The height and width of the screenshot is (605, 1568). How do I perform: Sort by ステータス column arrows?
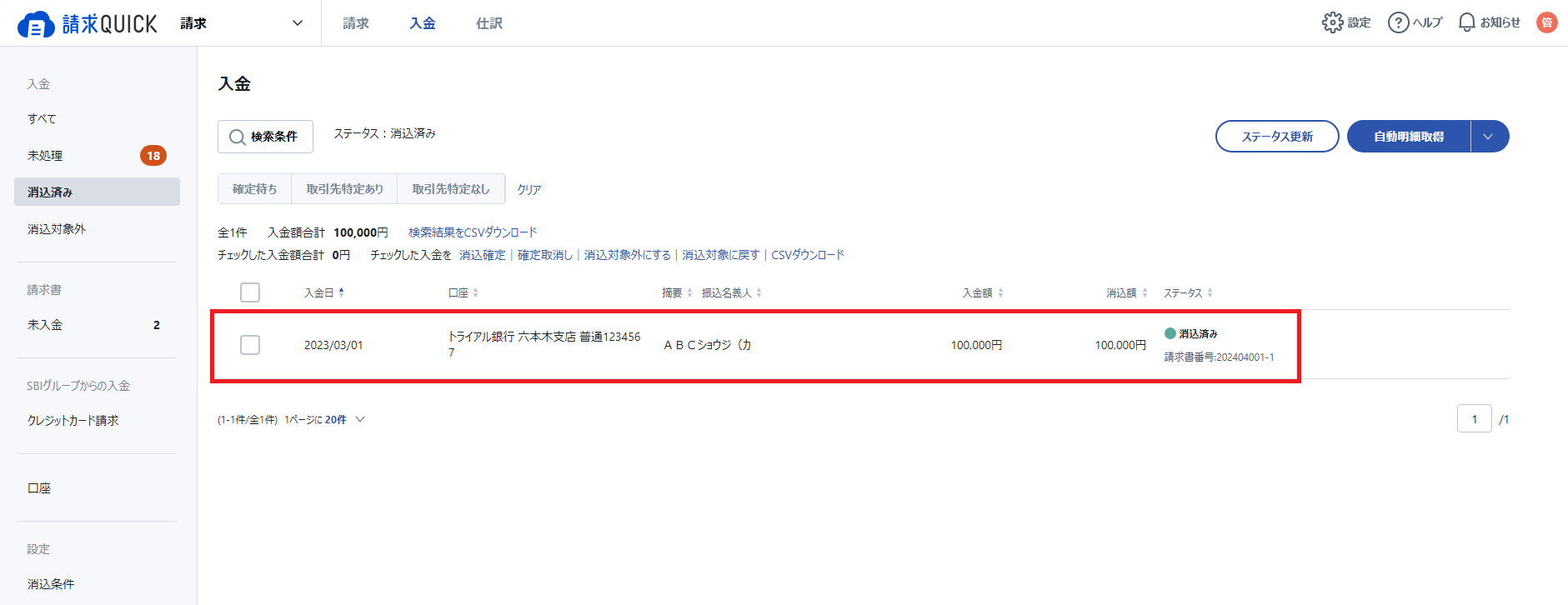(x=1210, y=292)
